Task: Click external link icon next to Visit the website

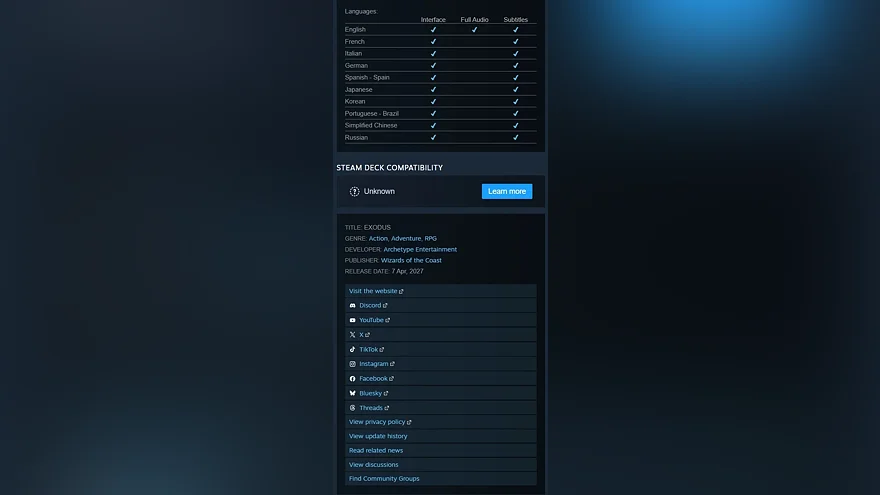Action: pyautogui.click(x=401, y=291)
